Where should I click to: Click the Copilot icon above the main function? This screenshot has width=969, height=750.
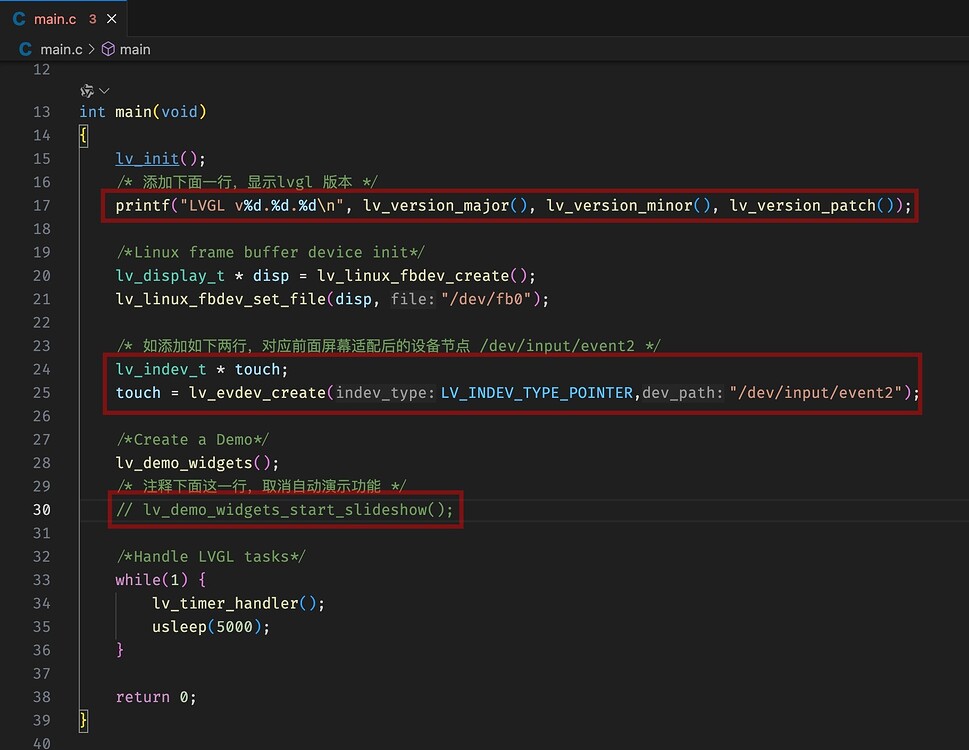tap(87, 90)
